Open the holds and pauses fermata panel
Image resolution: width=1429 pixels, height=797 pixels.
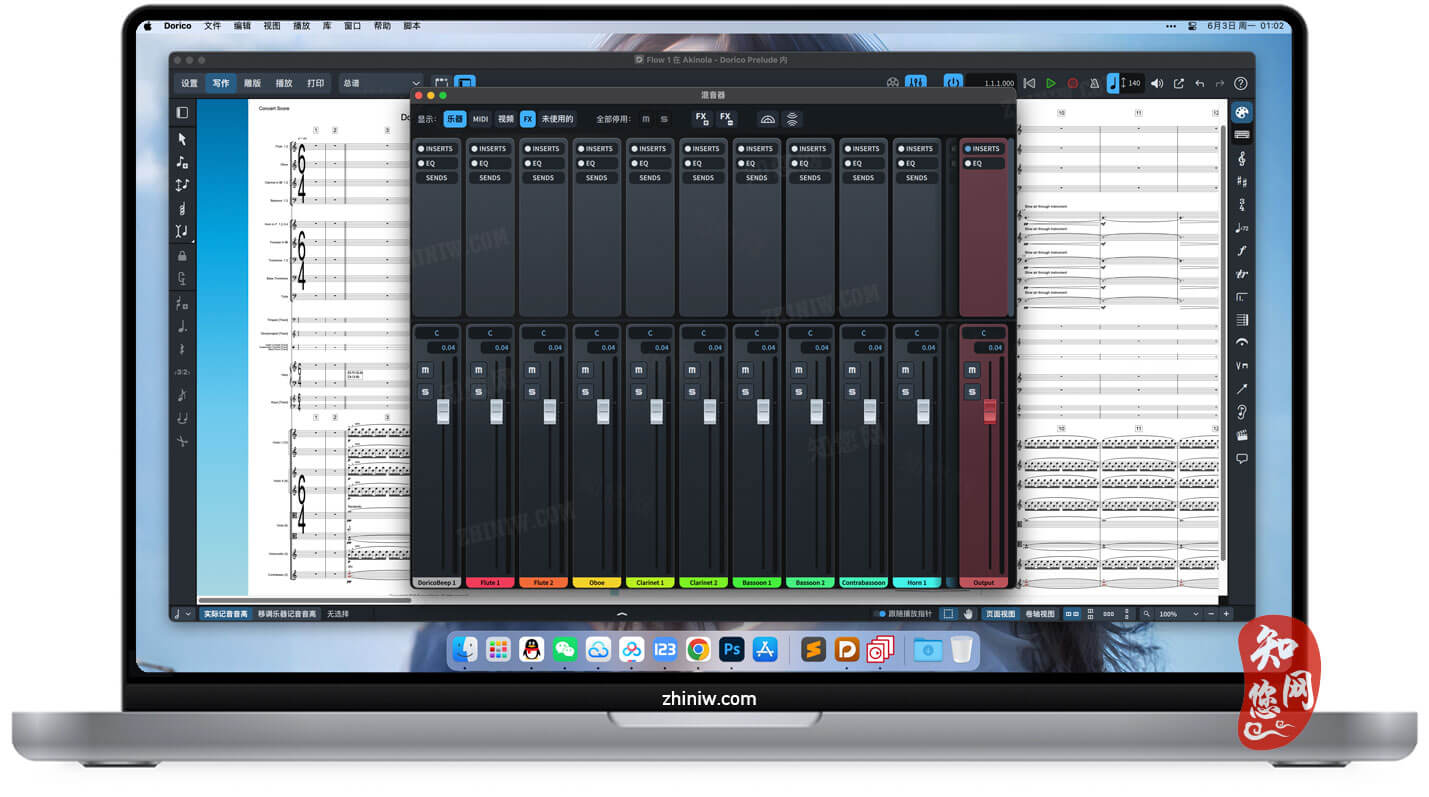click(1241, 343)
